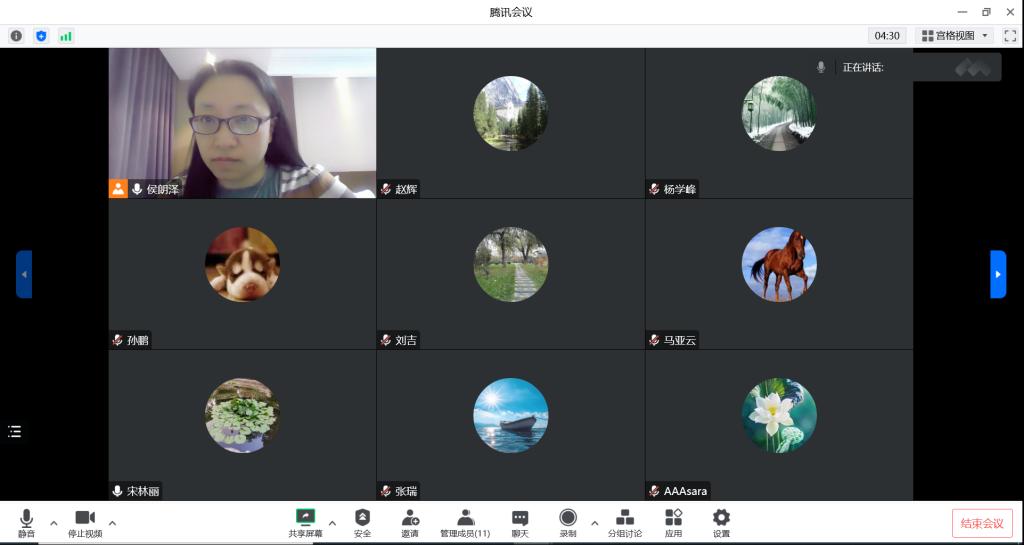Image resolution: width=1024 pixels, height=545 pixels.
Task: Select 马亚云's horse avatar tile
Action: pyautogui.click(x=779, y=264)
